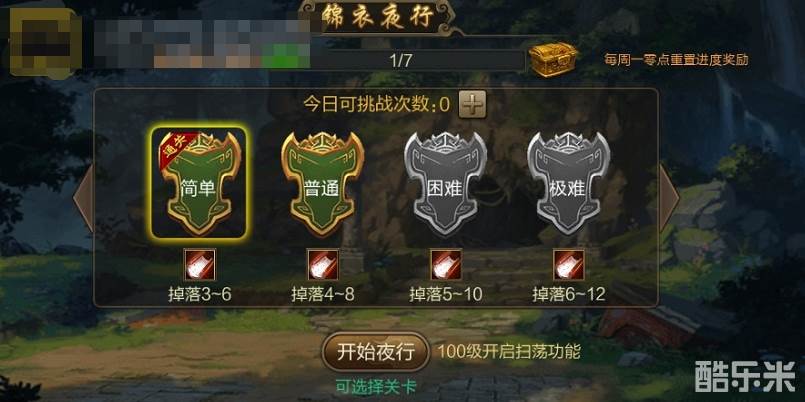Go to previous page with left arrow
Viewport: 805px width, 402px height.
pyautogui.click(x=83, y=198)
